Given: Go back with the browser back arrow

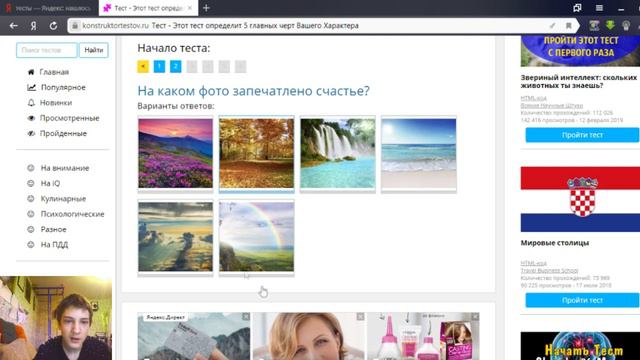Looking at the screenshot, I should [13, 26].
